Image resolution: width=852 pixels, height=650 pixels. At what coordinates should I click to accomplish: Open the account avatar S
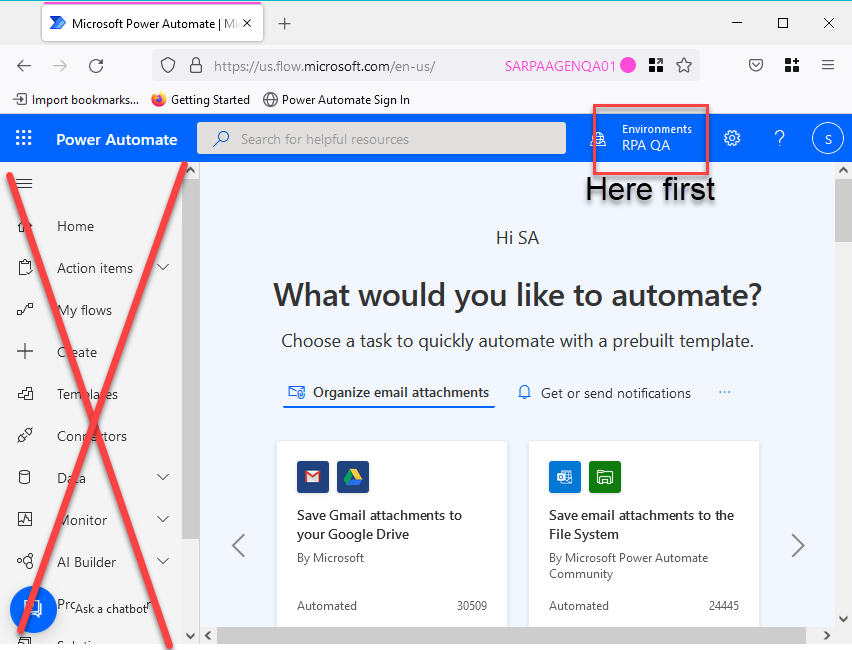828,138
